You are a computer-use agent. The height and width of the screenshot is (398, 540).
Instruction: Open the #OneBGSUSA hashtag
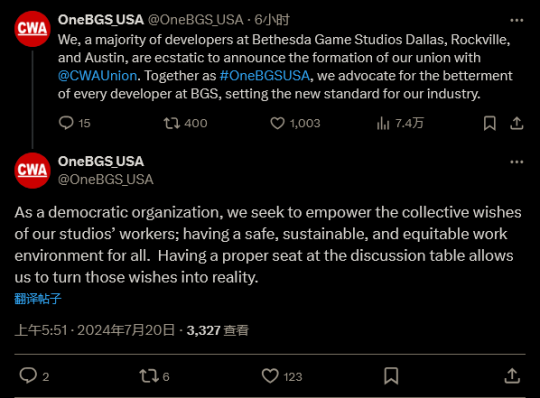[265, 75]
